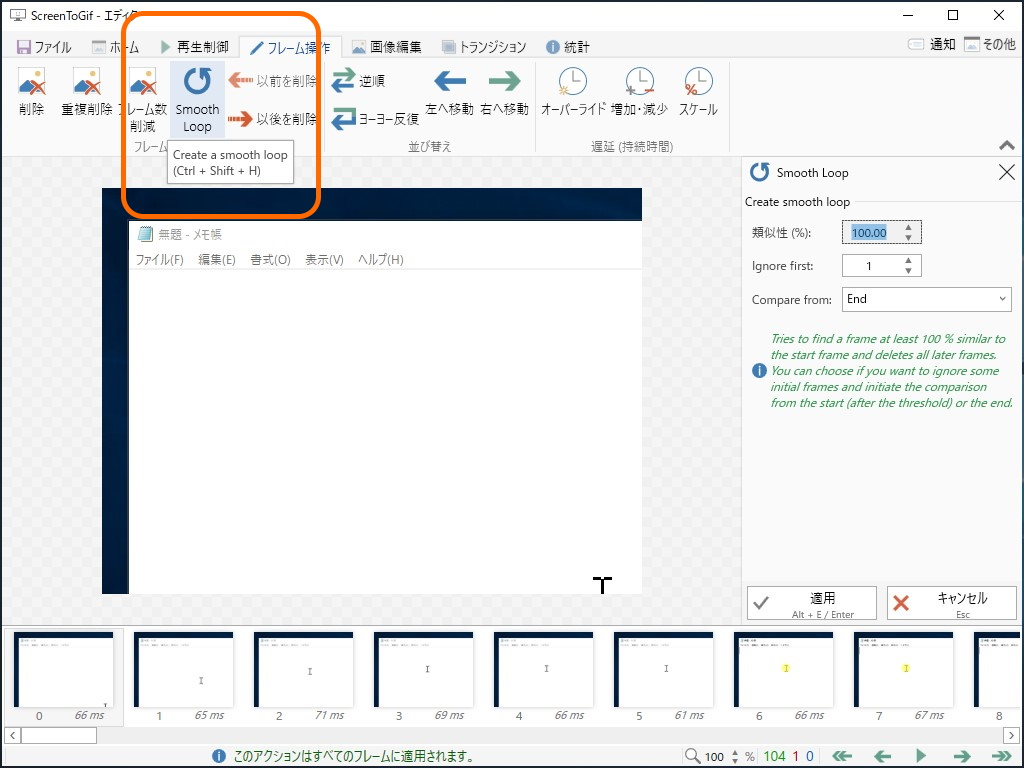The height and width of the screenshot is (768, 1024).
Task: Click the Cancel (キャンセル) button
Action: coord(952,603)
